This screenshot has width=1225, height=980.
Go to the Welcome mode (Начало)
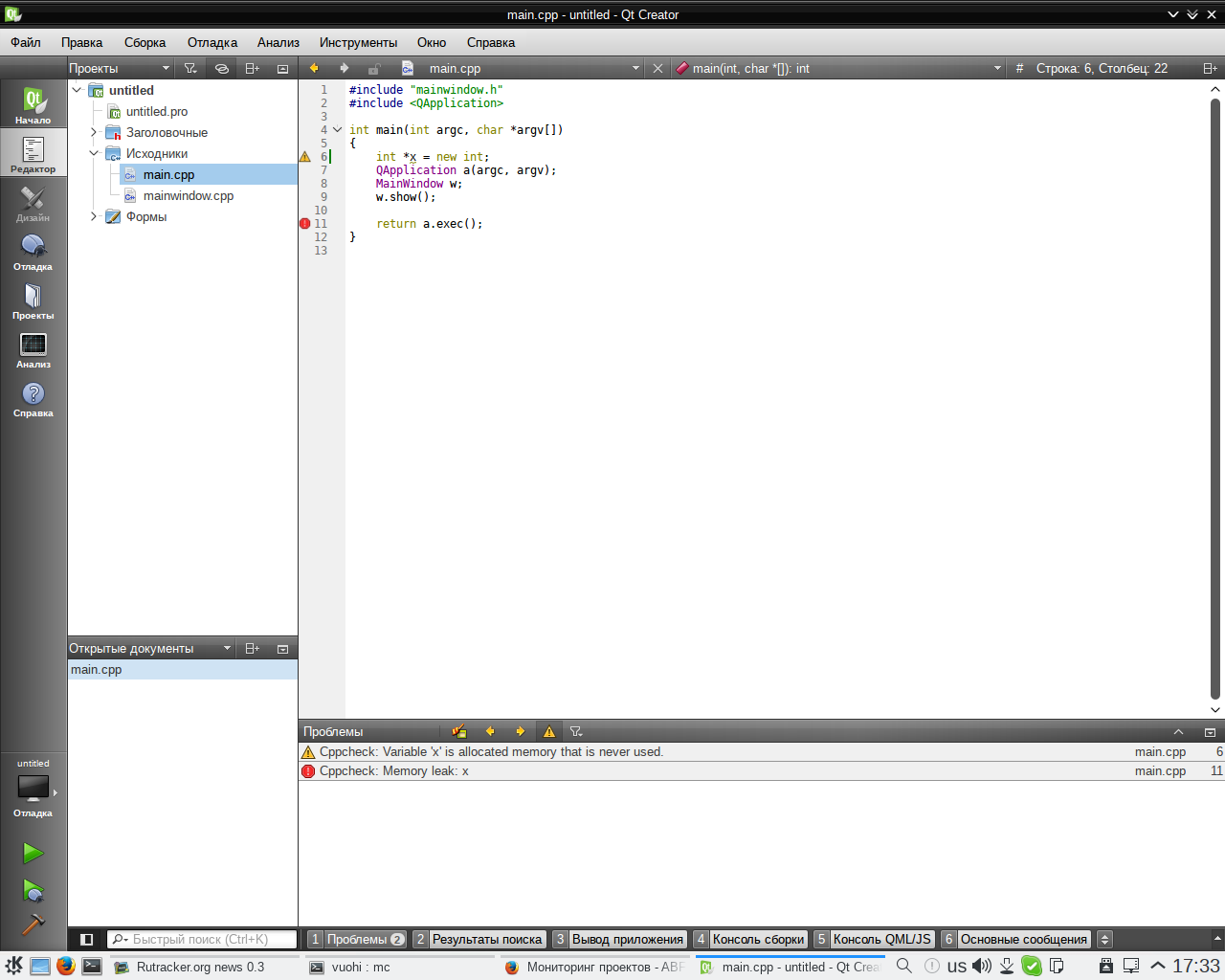tap(33, 105)
